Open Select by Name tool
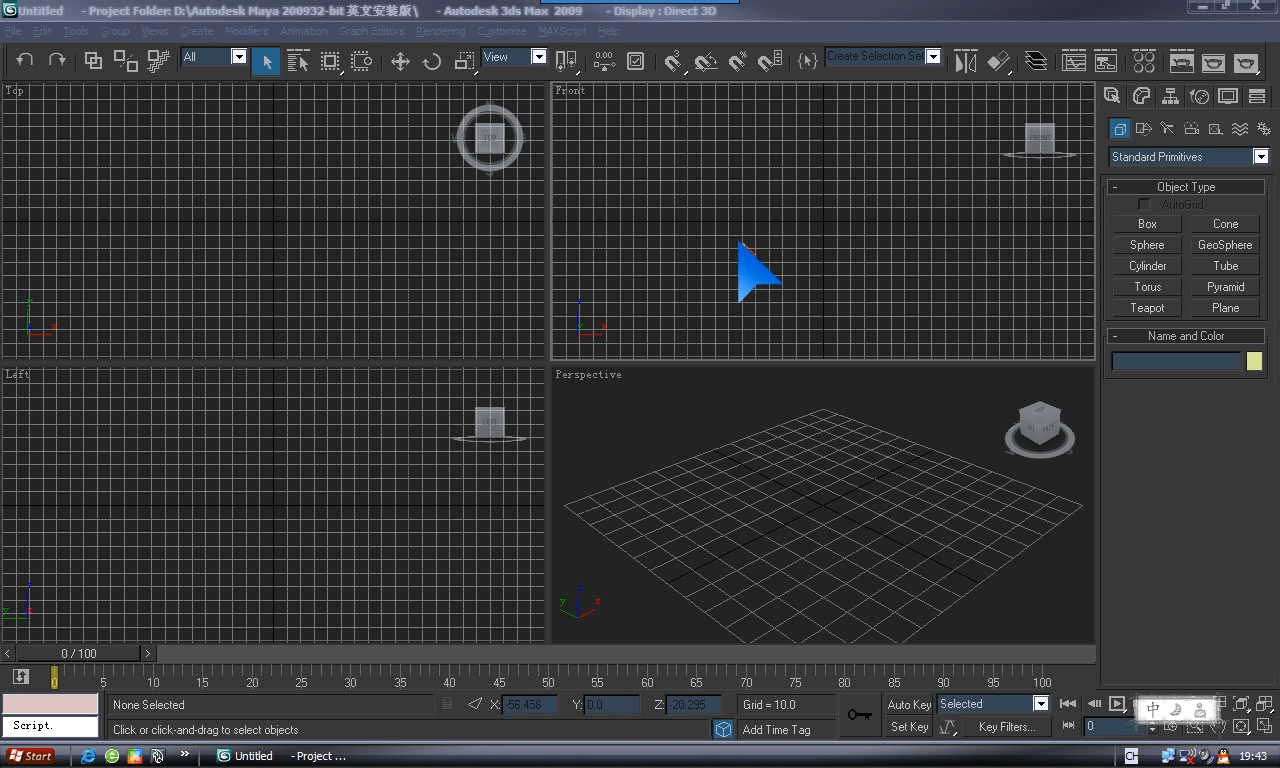The image size is (1280, 768). click(x=298, y=61)
